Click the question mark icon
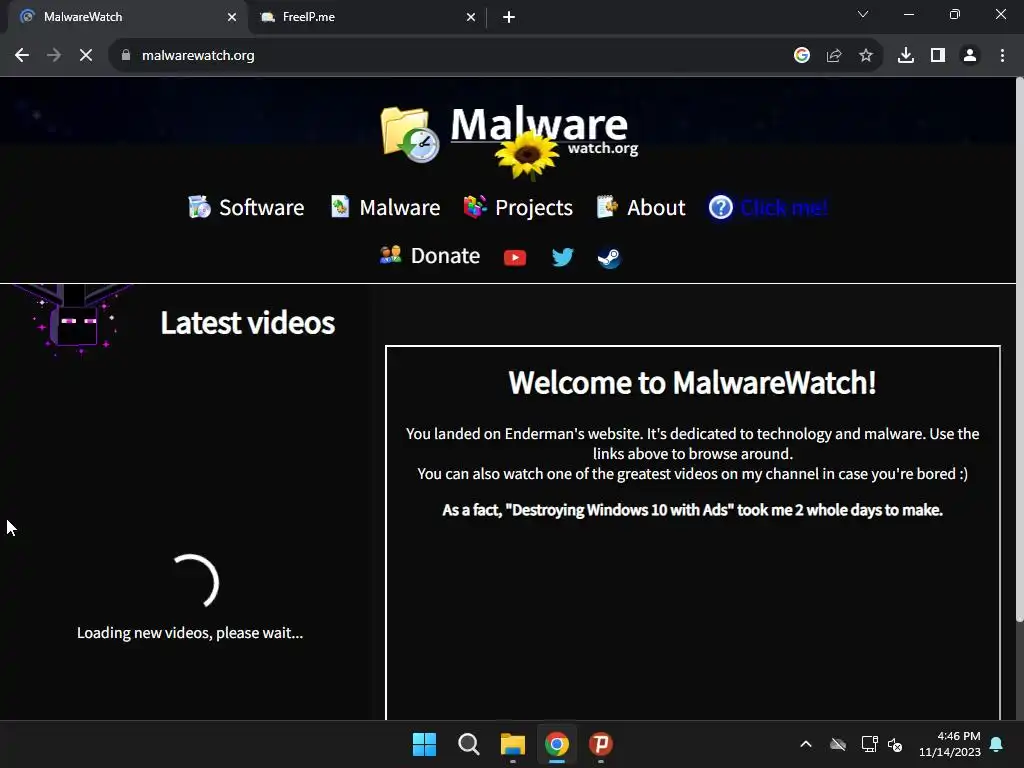1024x768 pixels. tap(721, 208)
